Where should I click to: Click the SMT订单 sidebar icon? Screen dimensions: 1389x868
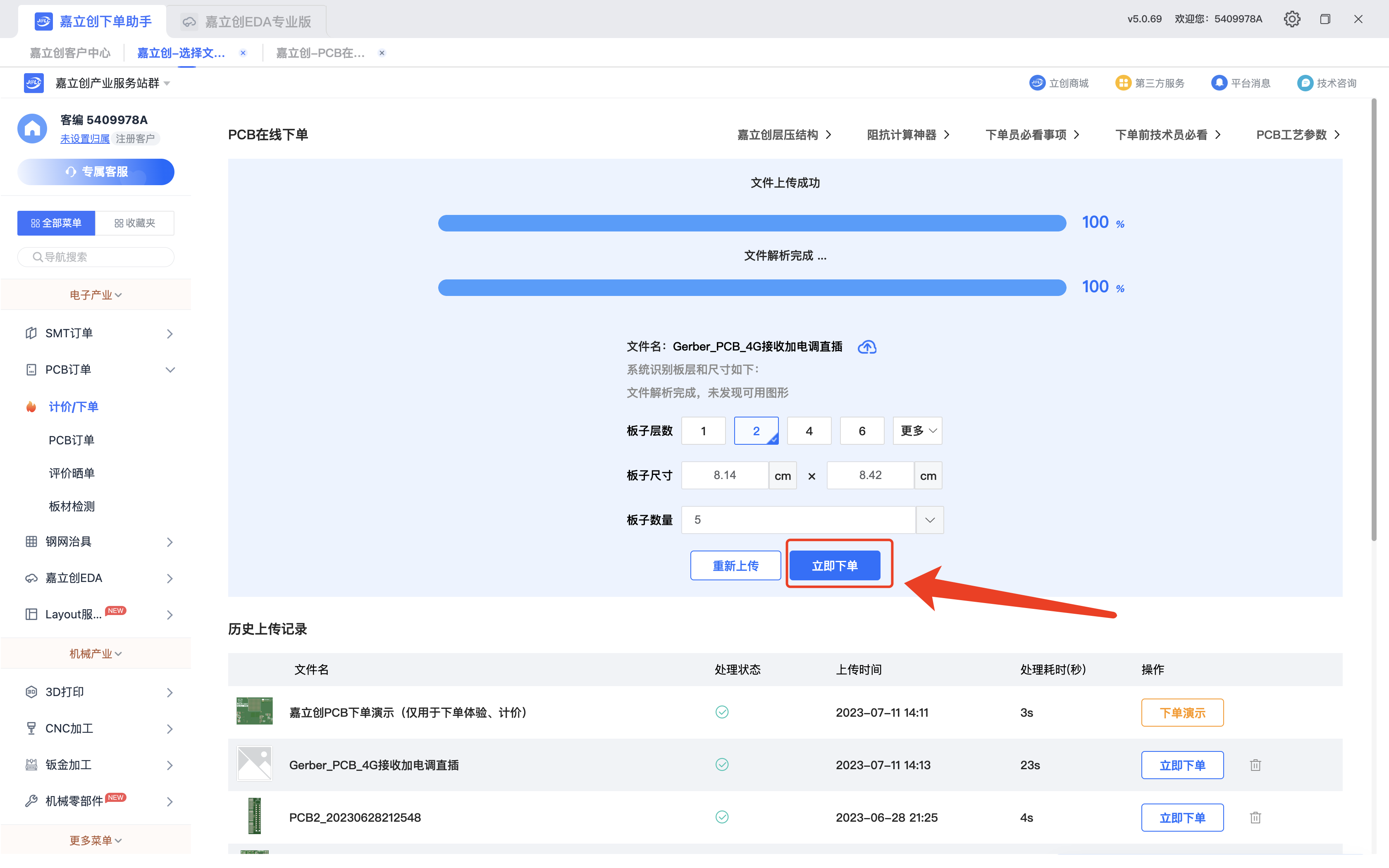coord(31,333)
